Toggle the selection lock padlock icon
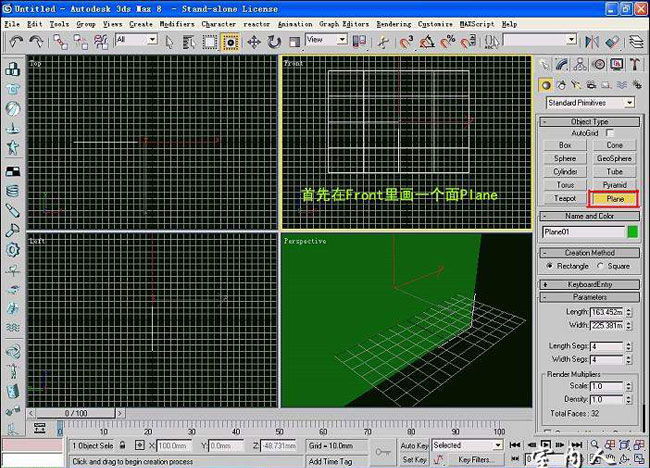Viewport: 650px width, 468px height. (x=122, y=445)
